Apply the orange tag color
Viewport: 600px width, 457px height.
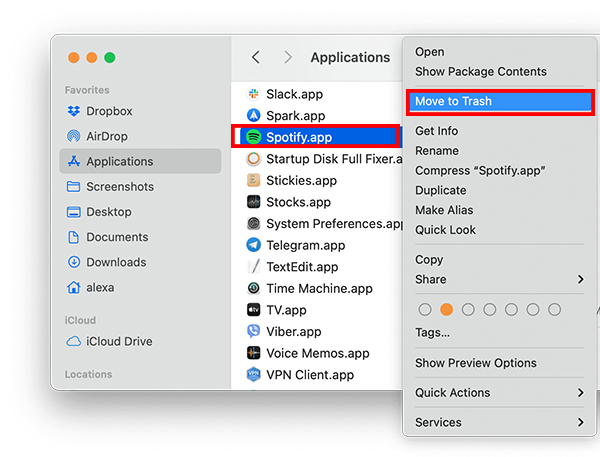pyautogui.click(x=446, y=309)
